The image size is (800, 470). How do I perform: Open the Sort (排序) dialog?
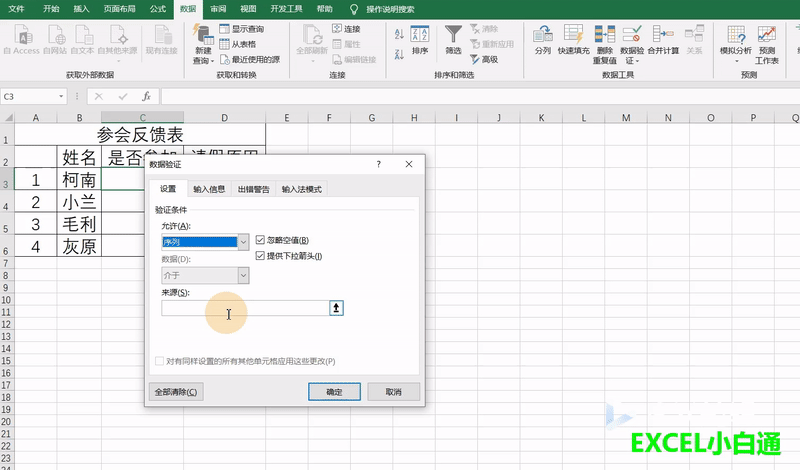420,40
